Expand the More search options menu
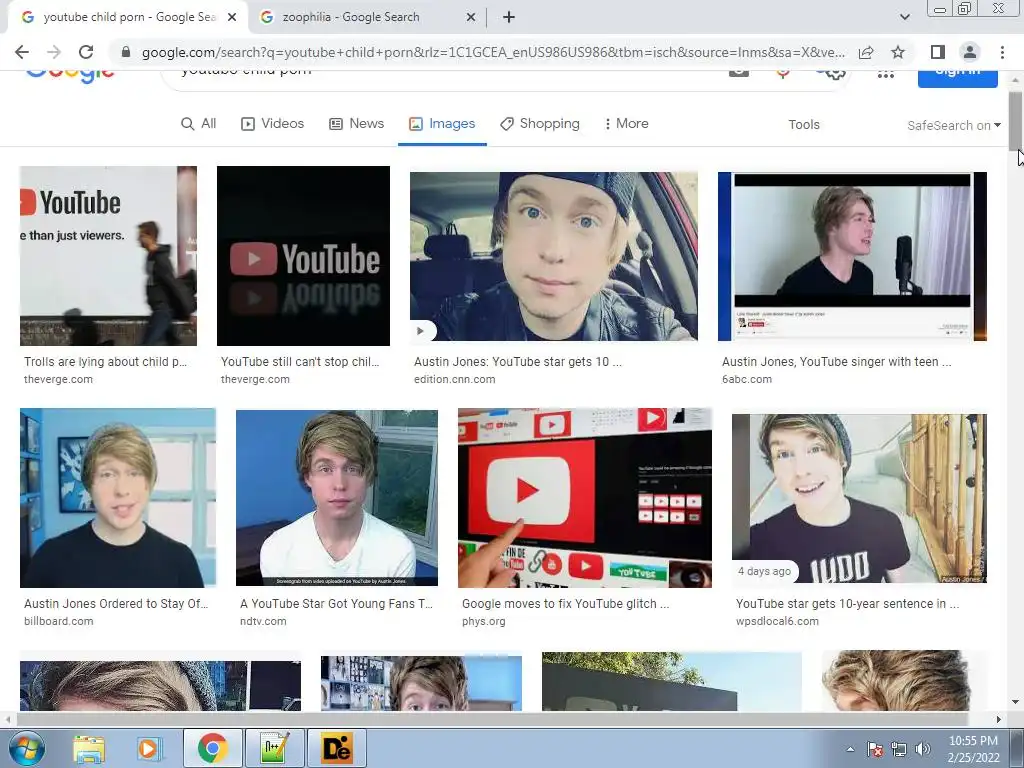The width and height of the screenshot is (1024, 768). pos(626,123)
